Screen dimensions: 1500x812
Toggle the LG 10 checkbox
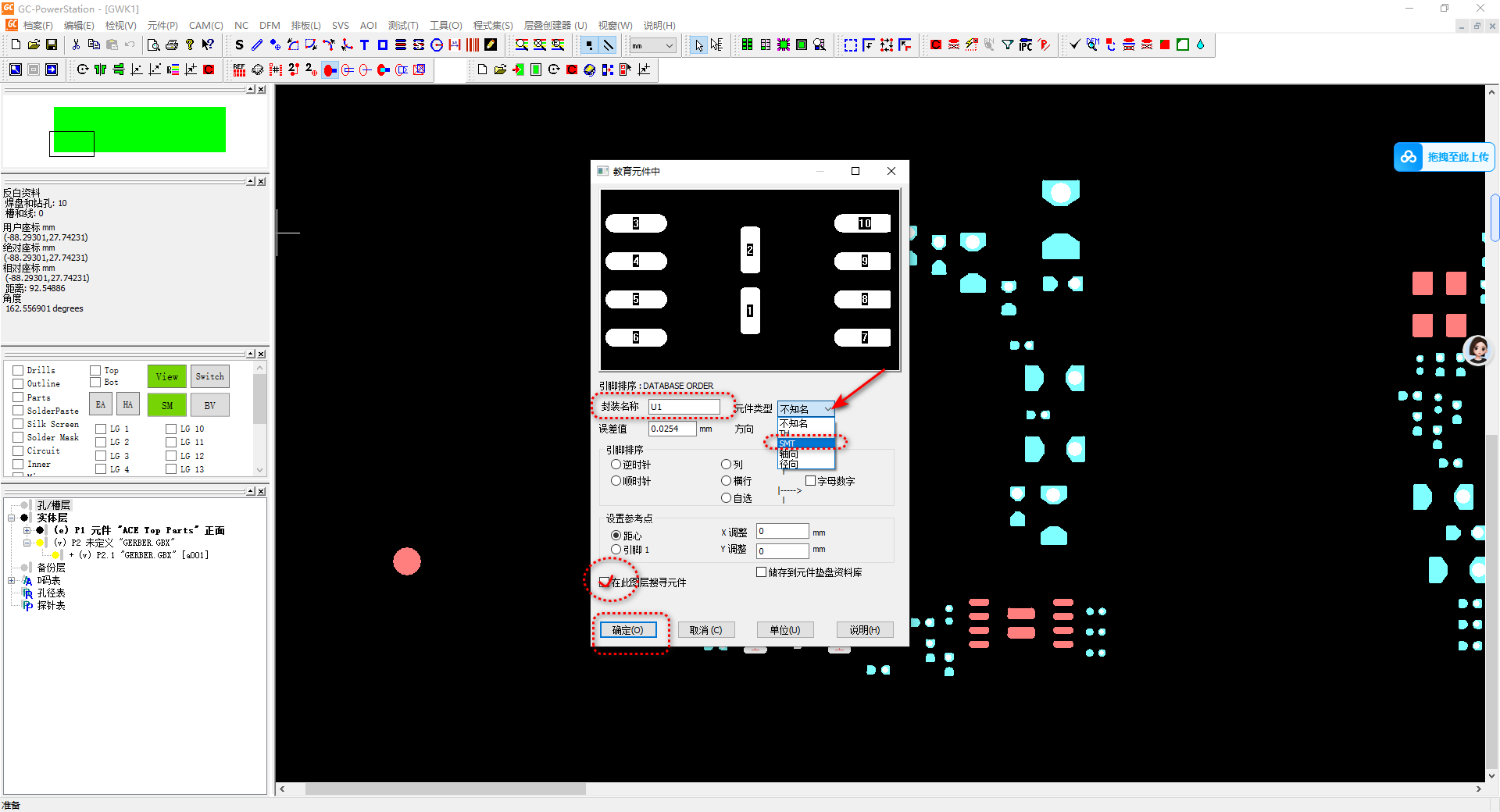pos(171,429)
